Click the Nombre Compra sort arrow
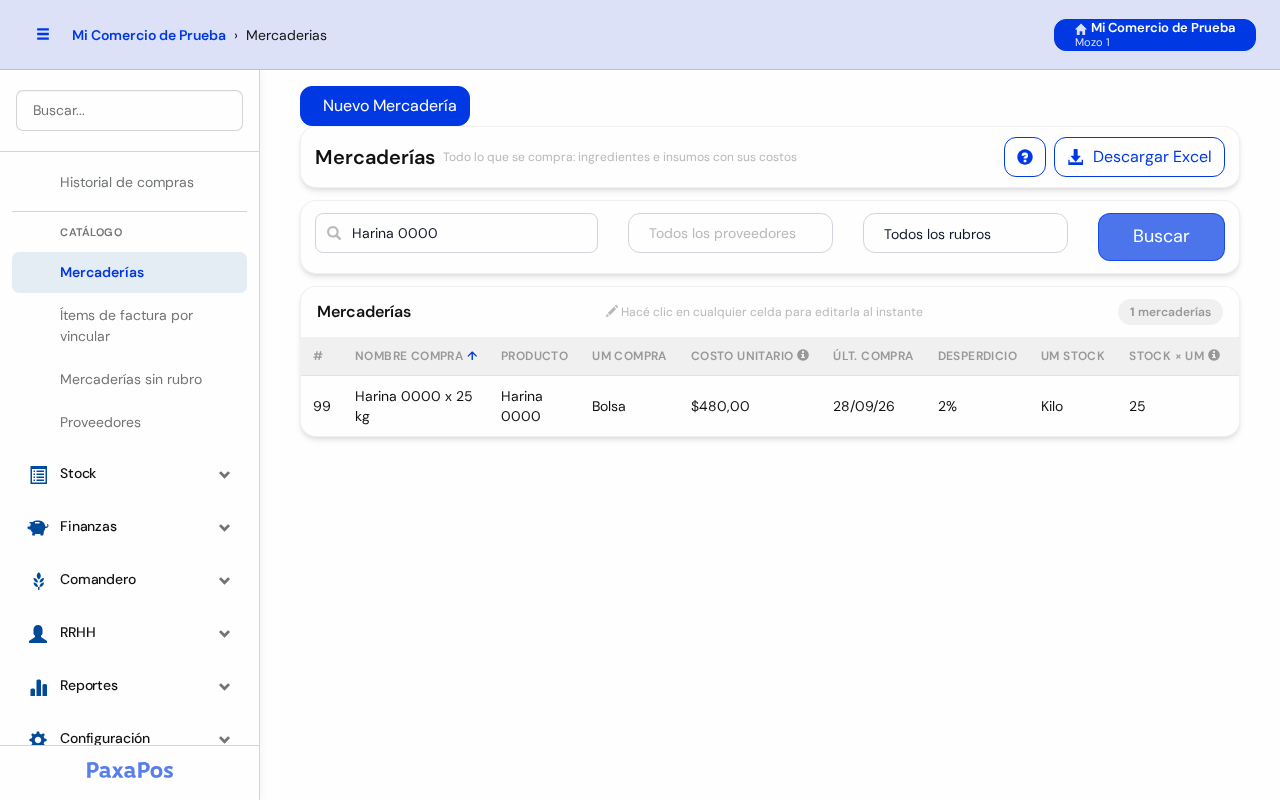 472,356
